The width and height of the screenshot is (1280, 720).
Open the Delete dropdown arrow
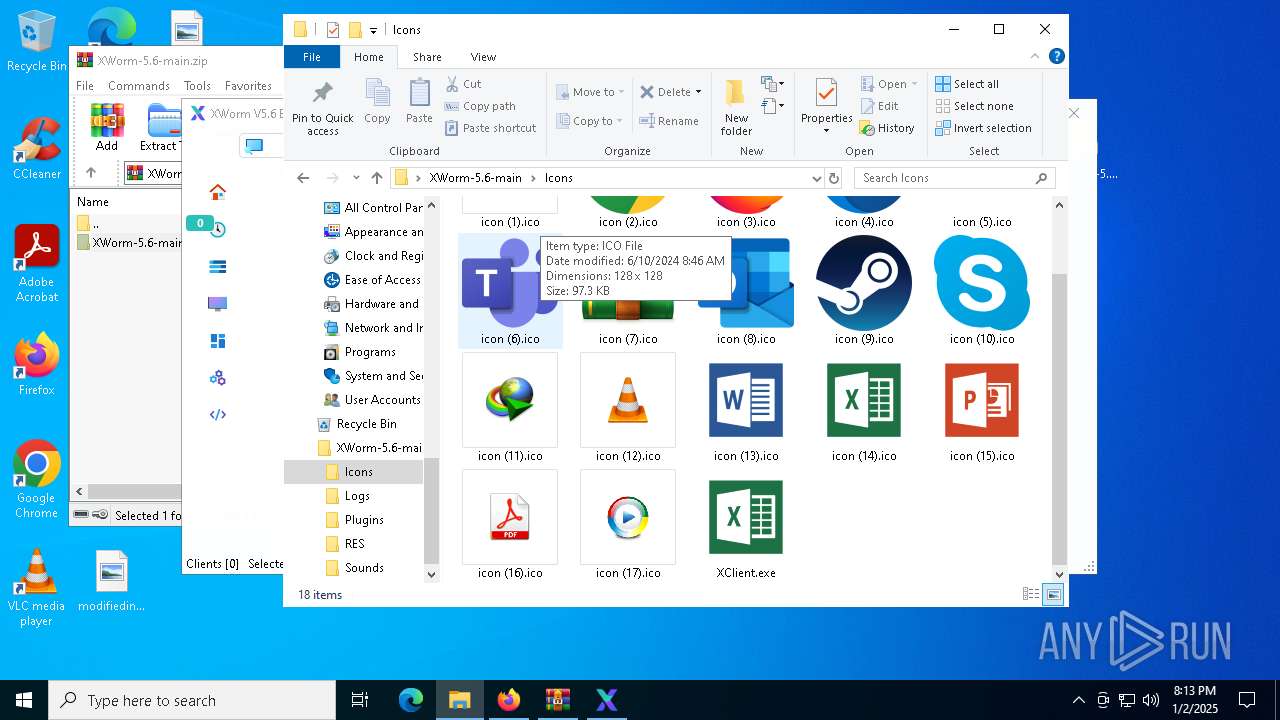click(x=699, y=92)
